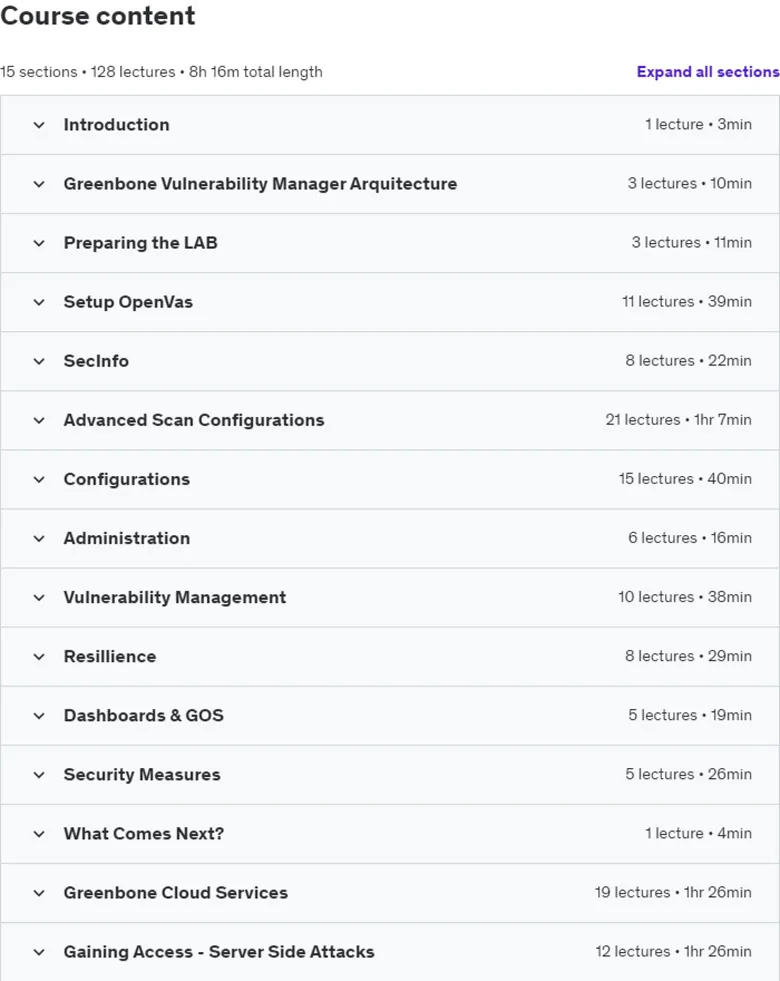Click the chevron icon beside Introduction
780x981 pixels.
click(39, 125)
